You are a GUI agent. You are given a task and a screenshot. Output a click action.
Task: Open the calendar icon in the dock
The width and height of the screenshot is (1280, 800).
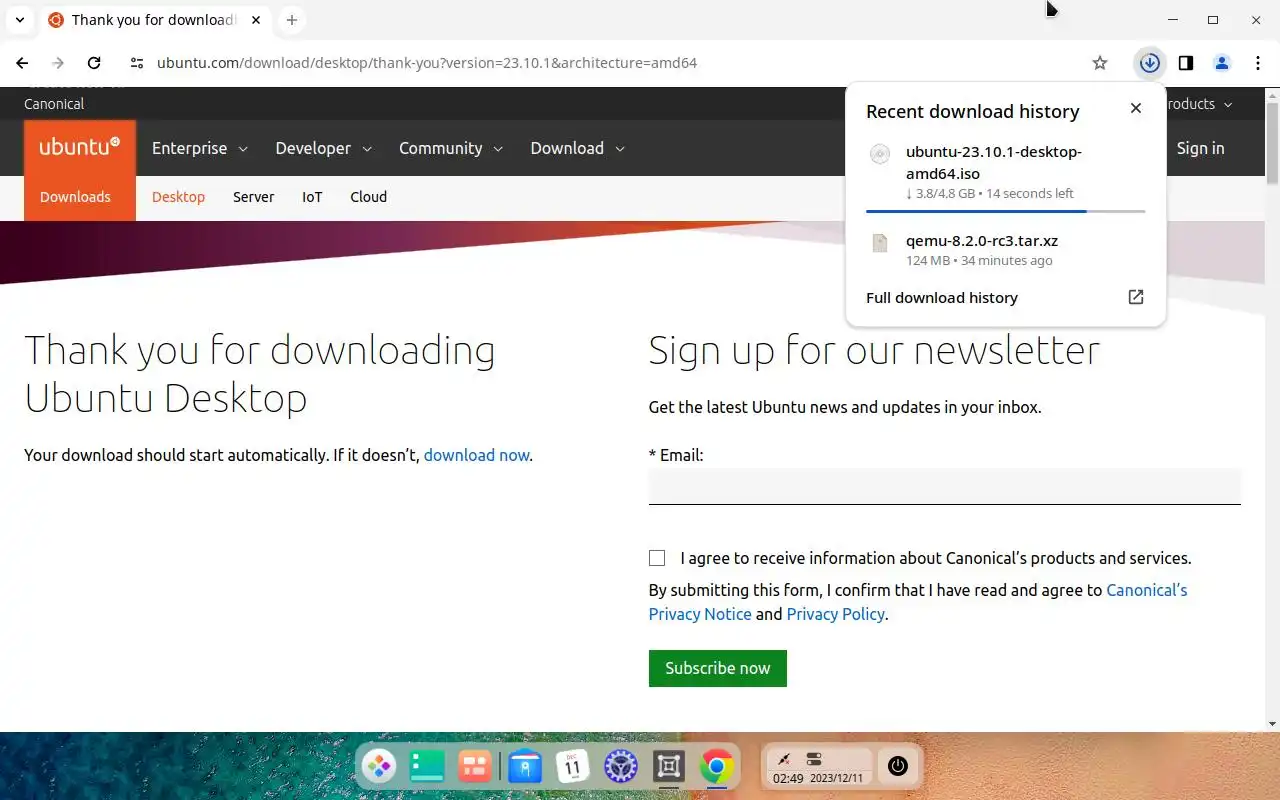[572, 767]
